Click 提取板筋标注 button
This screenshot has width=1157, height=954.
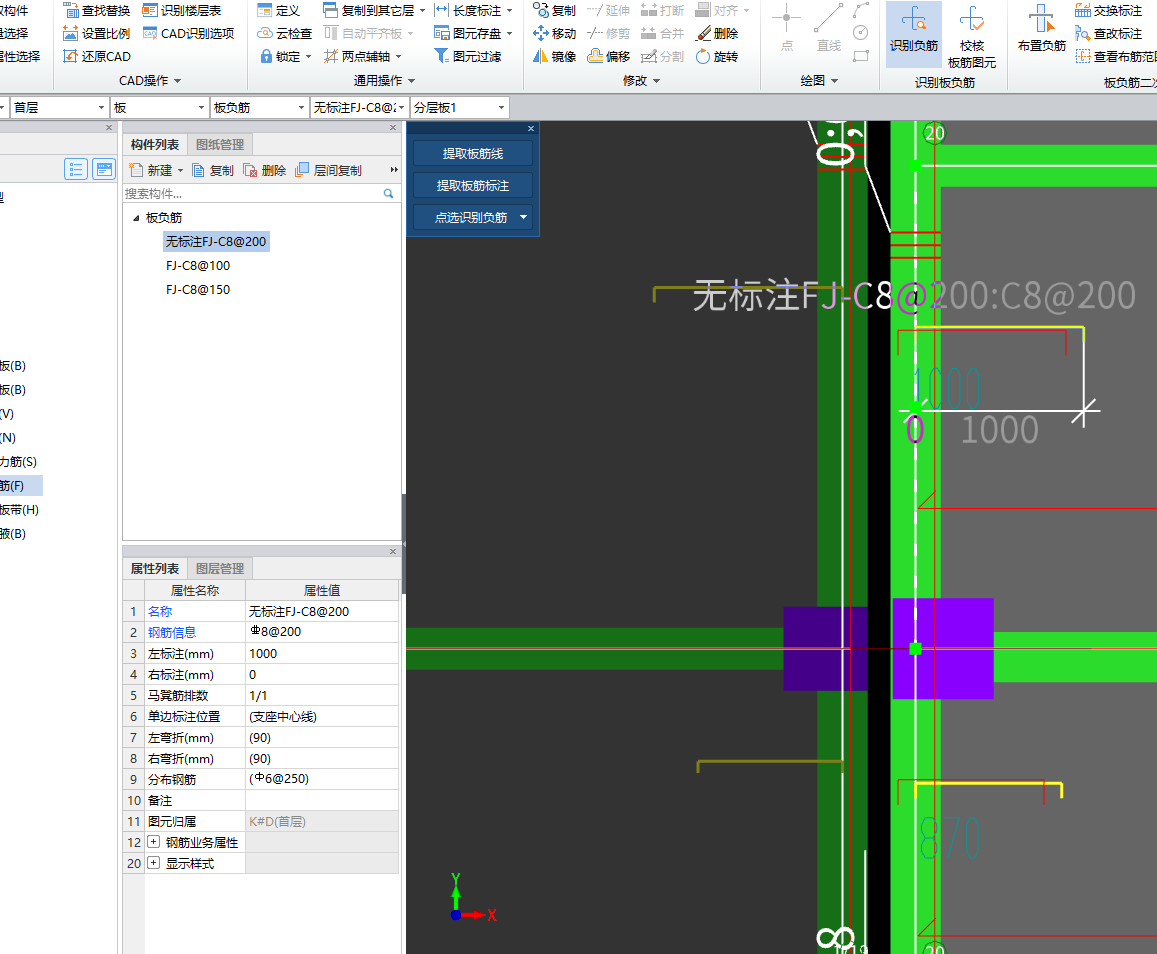(x=473, y=185)
